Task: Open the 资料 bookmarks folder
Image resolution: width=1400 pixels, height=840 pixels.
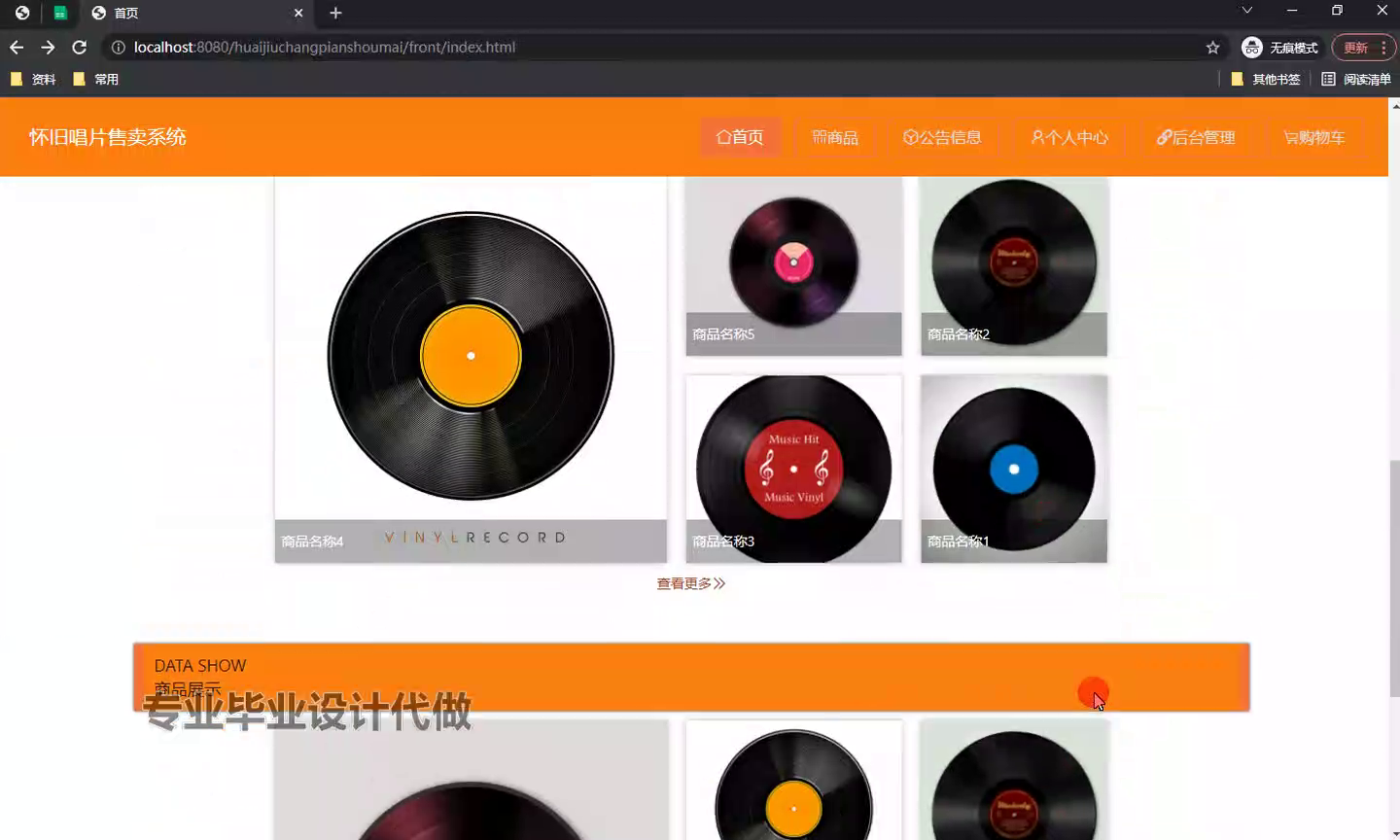Action: point(33,80)
